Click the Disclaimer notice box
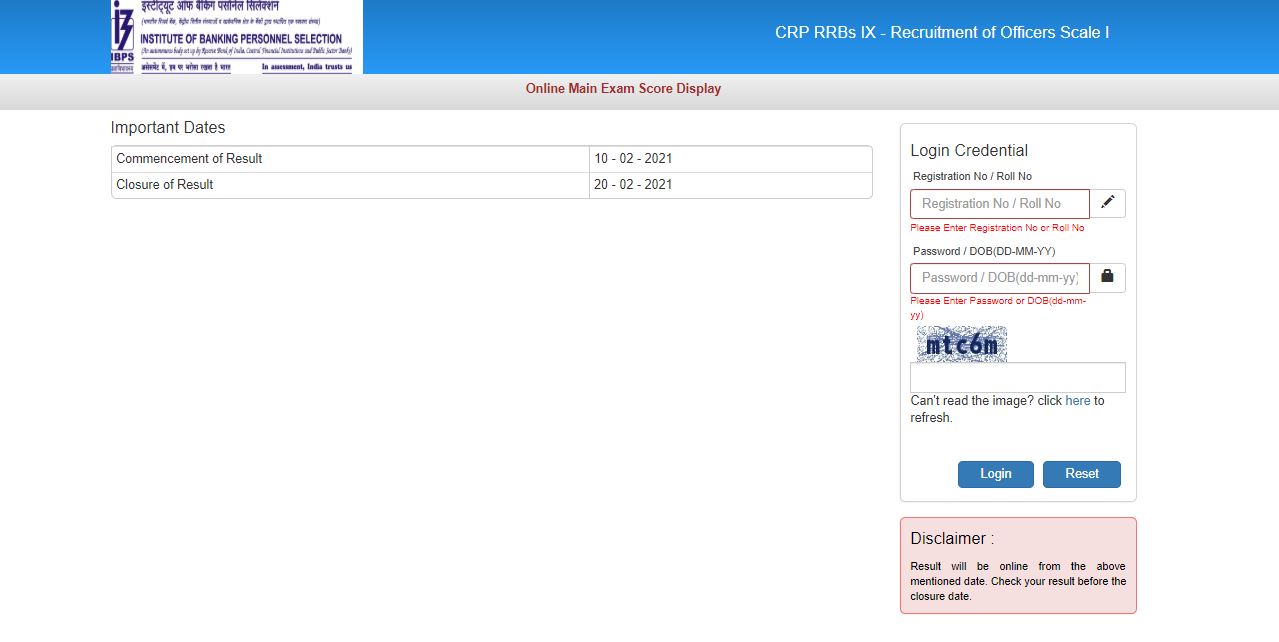The image size is (1279, 642). pos(1017,566)
